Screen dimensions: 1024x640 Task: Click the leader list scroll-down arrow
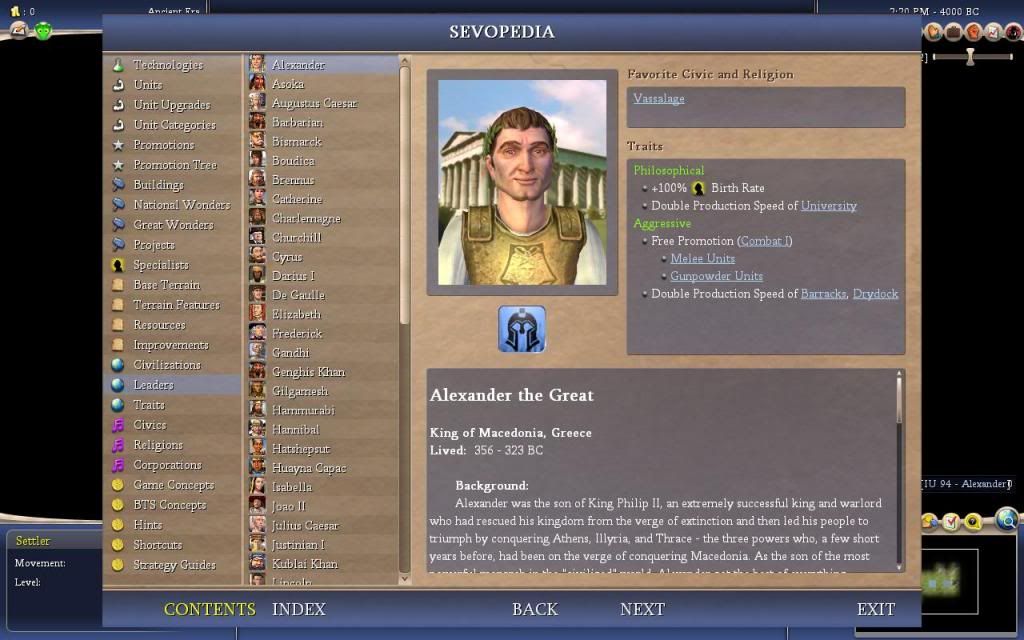tap(404, 579)
